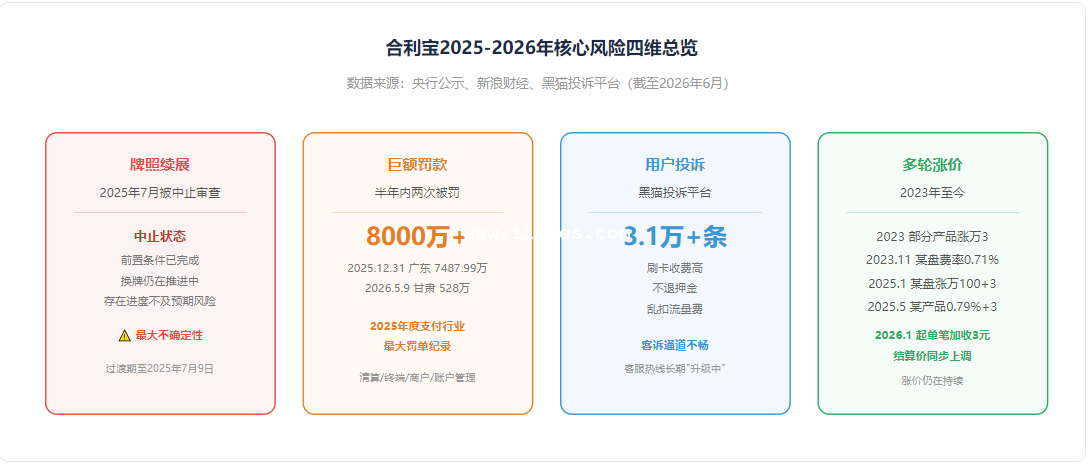Click the note 客服热线长期"升级中"

coord(676,369)
